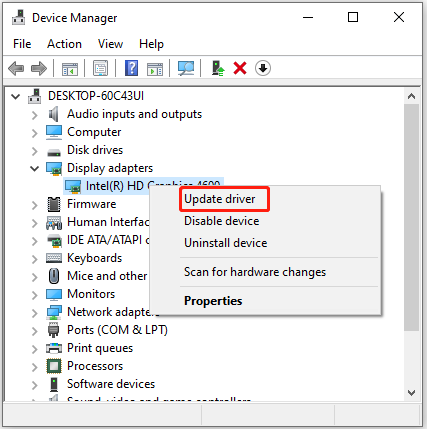Click the Forward arrow toolbar icon
The height and width of the screenshot is (429, 427).
tap(39, 69)
